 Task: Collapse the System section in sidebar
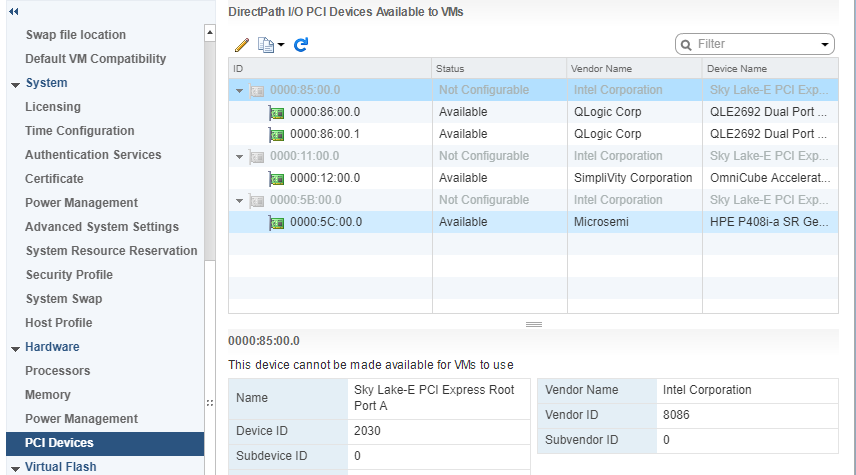tap(15, 85)
